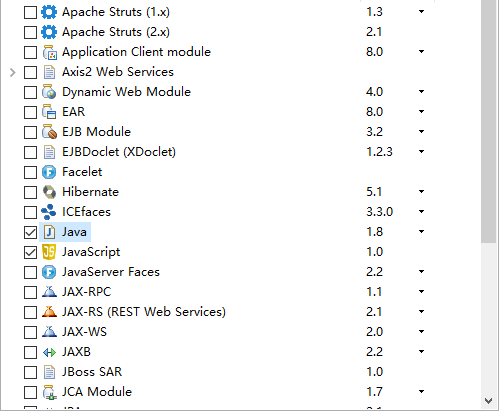Click the "3.3.0" ICEfaces version value
499x411 pixels.
pyautogui.click(x=379, y=212)
